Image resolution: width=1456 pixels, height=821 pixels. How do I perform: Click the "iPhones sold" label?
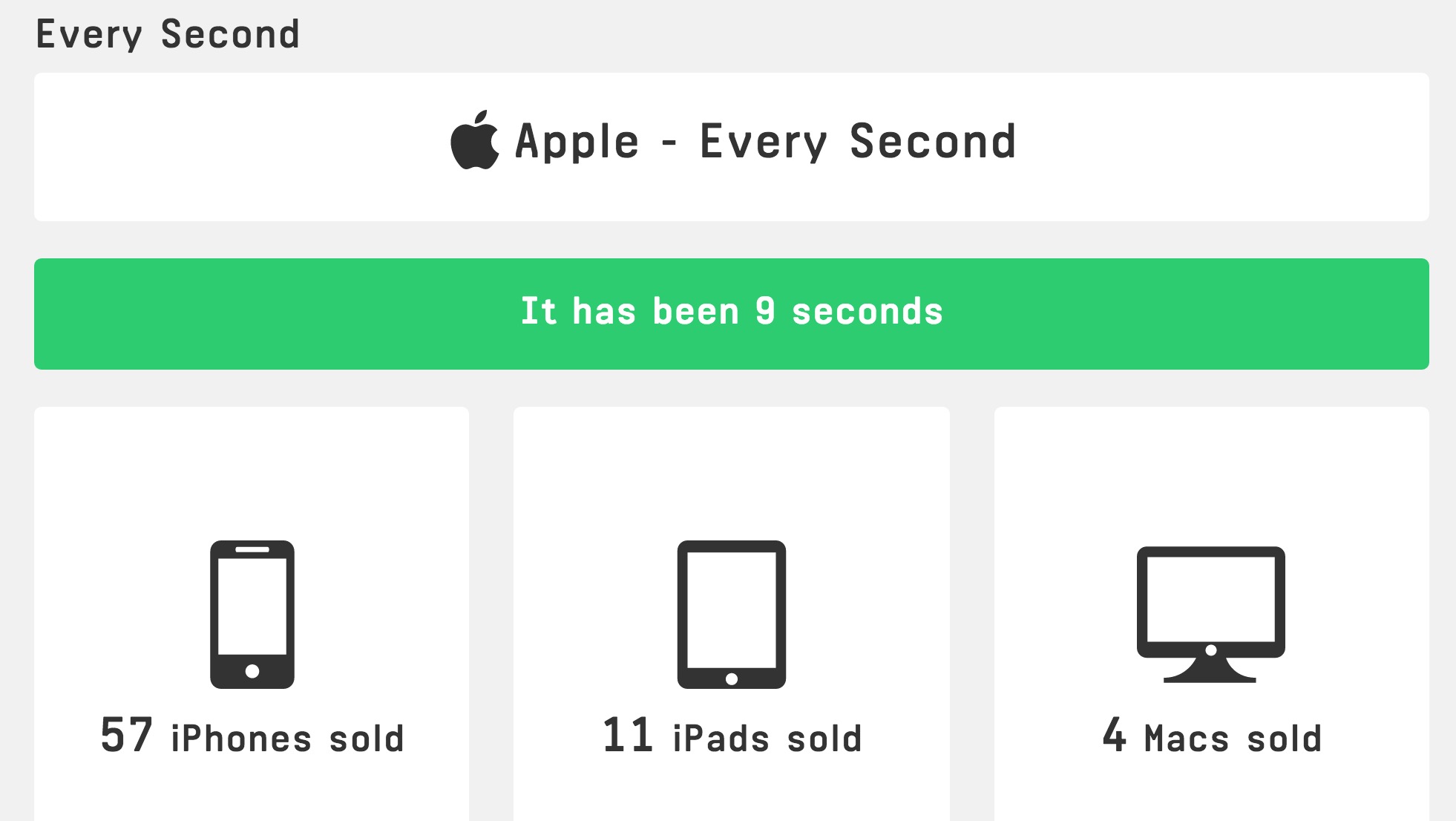(288, 739)
